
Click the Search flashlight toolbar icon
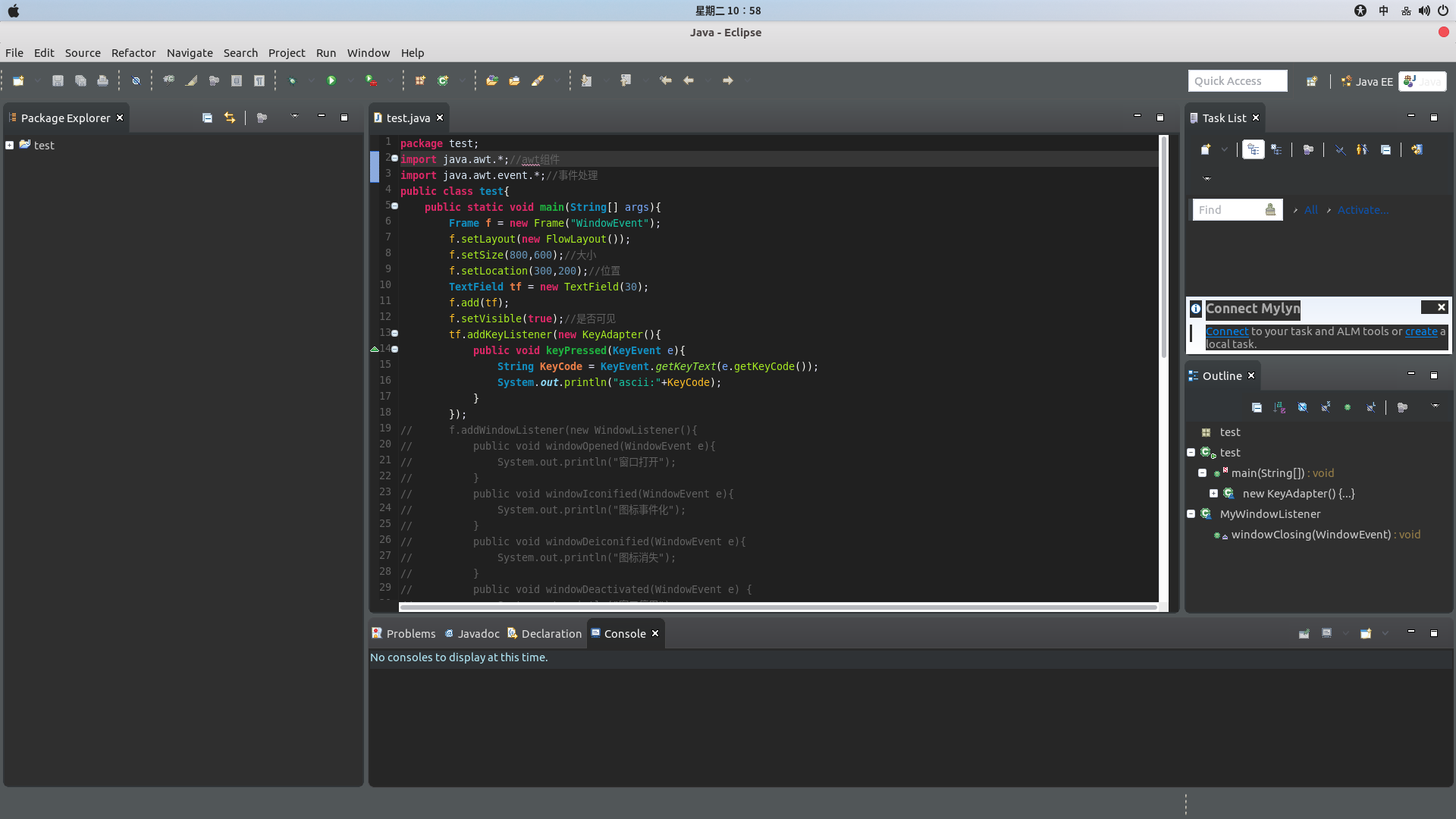click(x=538, y=80)
